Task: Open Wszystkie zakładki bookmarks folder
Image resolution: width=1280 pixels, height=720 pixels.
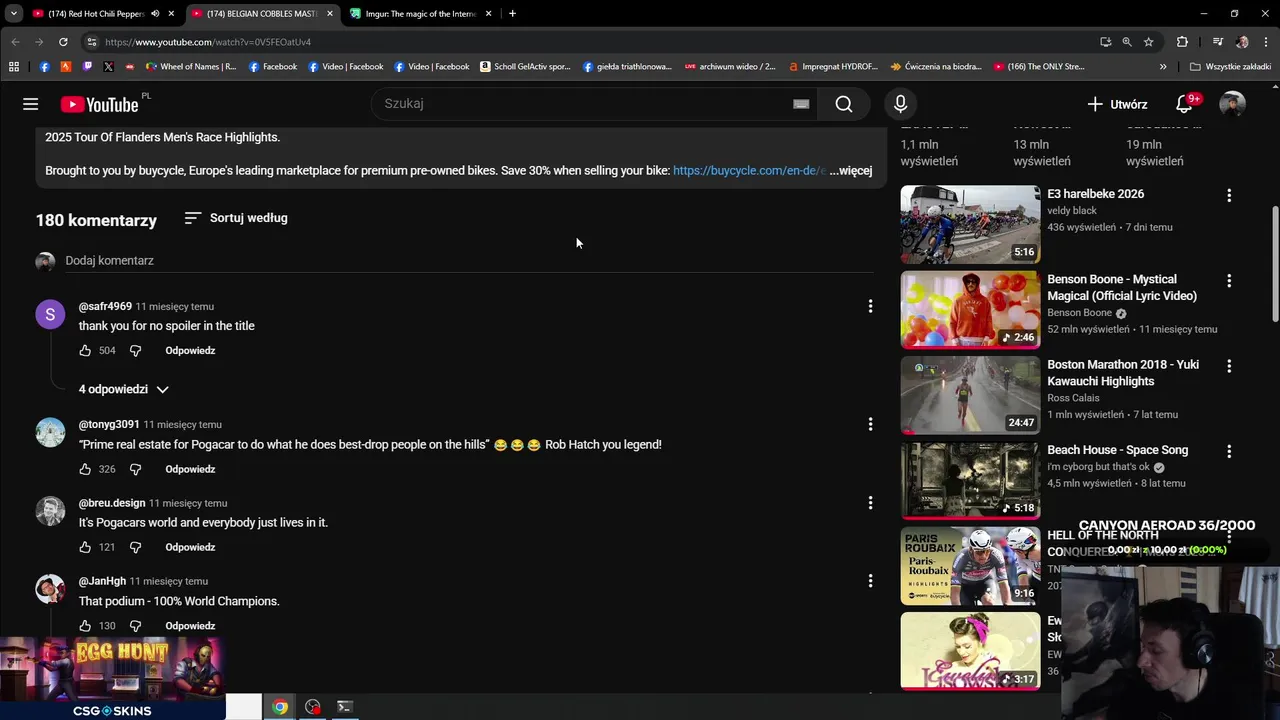Action: pyautogui.click(x=1230, y=67)
